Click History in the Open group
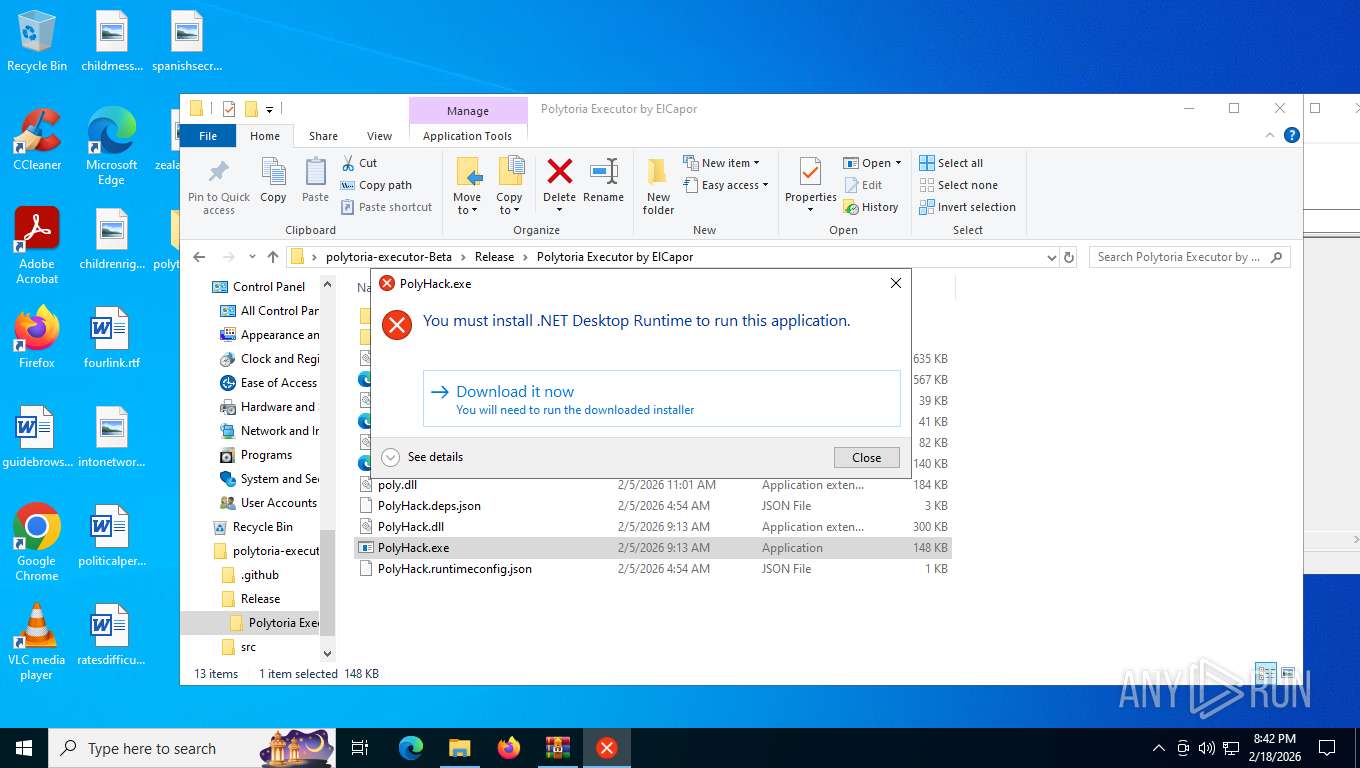Viewport: 1360px width, 768px height. pyautogui.click(x=871, y=207)
